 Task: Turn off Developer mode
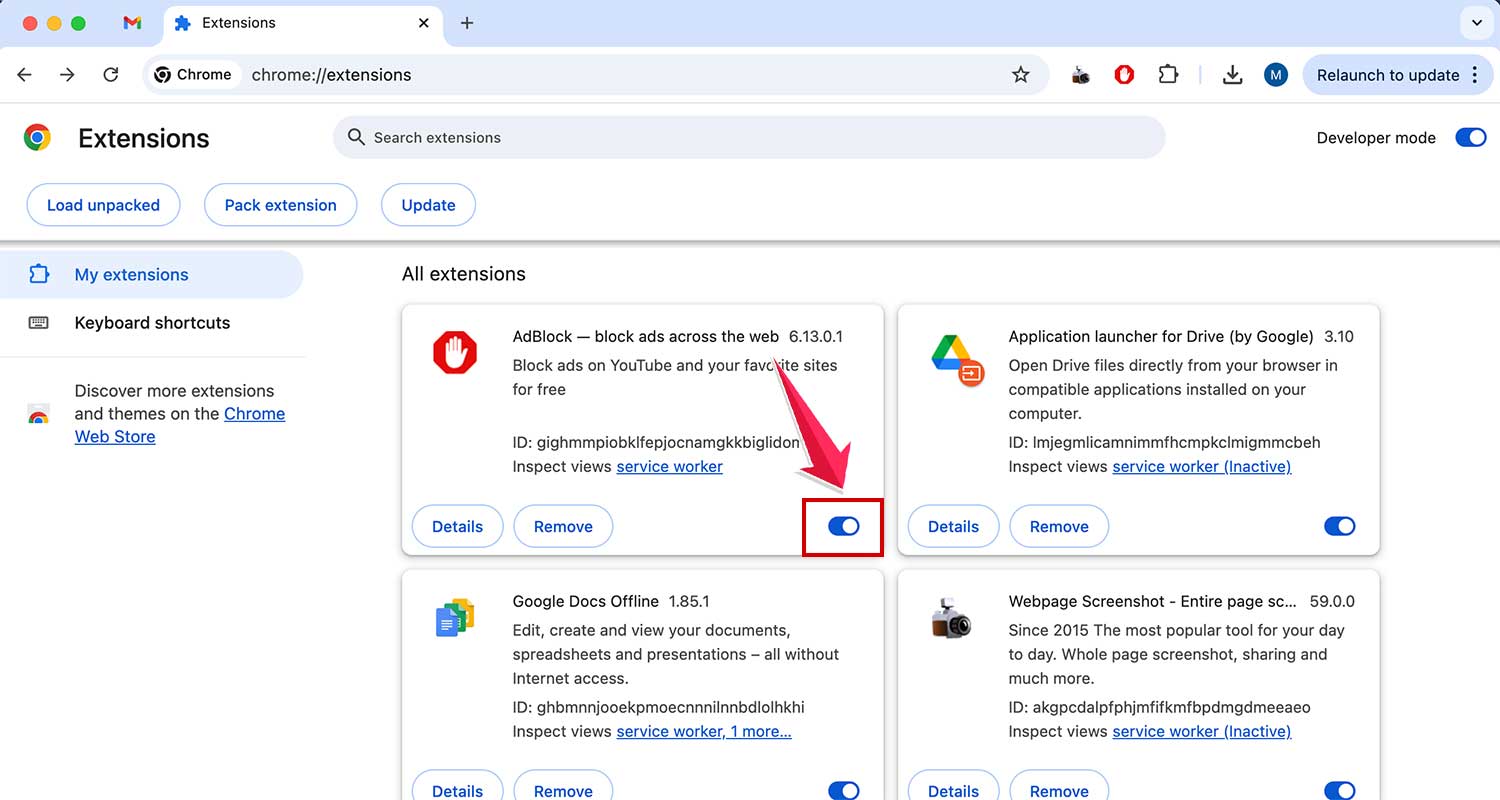(x=1470, y=137)
